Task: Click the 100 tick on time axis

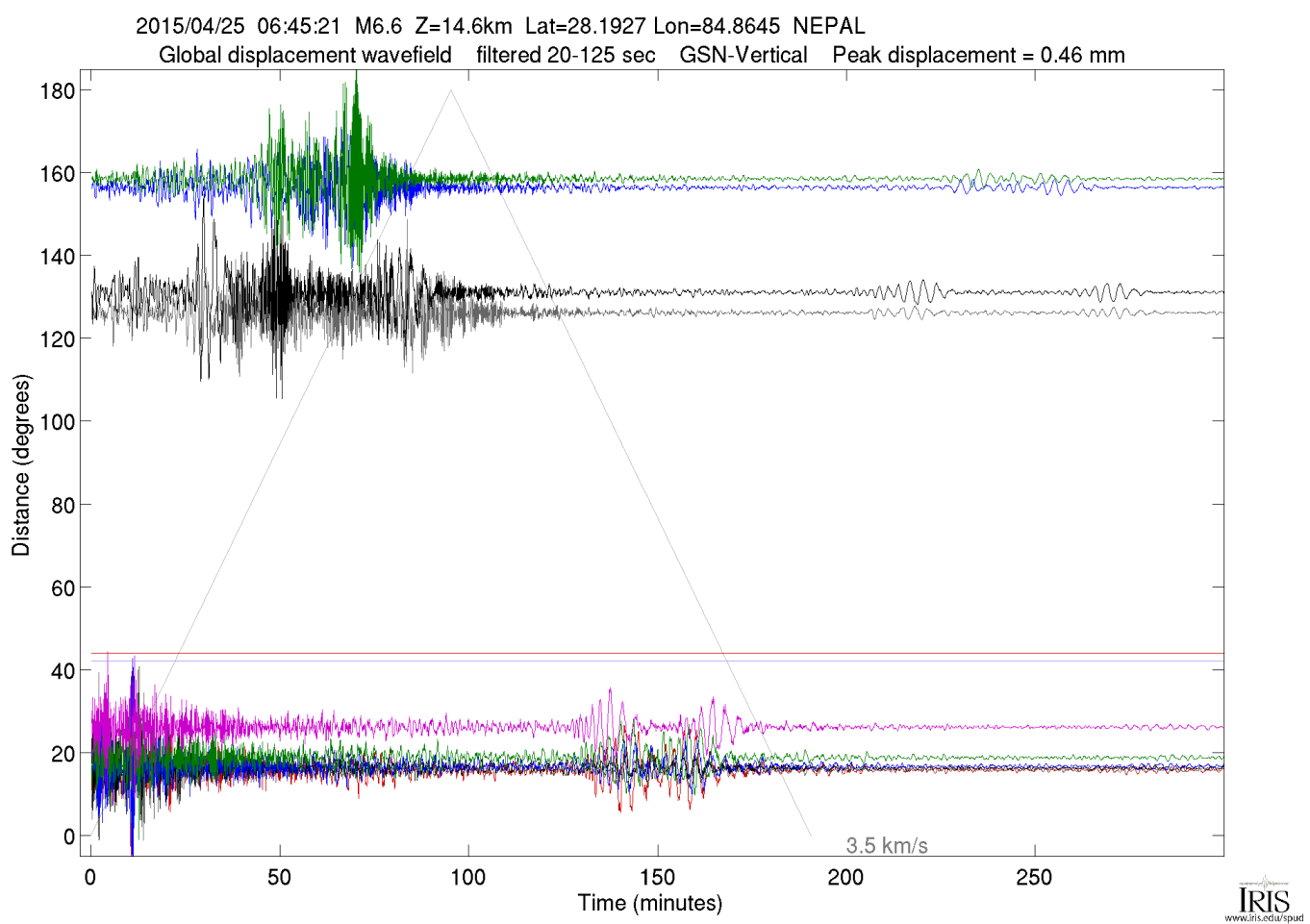Action: coord(468,877)
